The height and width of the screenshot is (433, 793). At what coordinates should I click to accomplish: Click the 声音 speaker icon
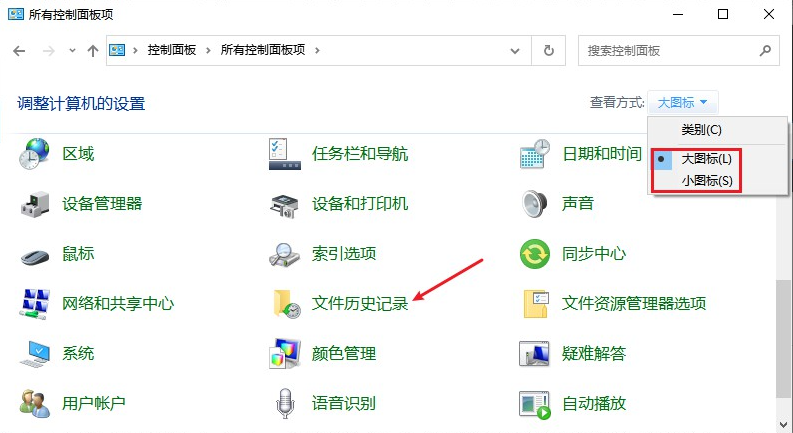(x=535, y=203)
